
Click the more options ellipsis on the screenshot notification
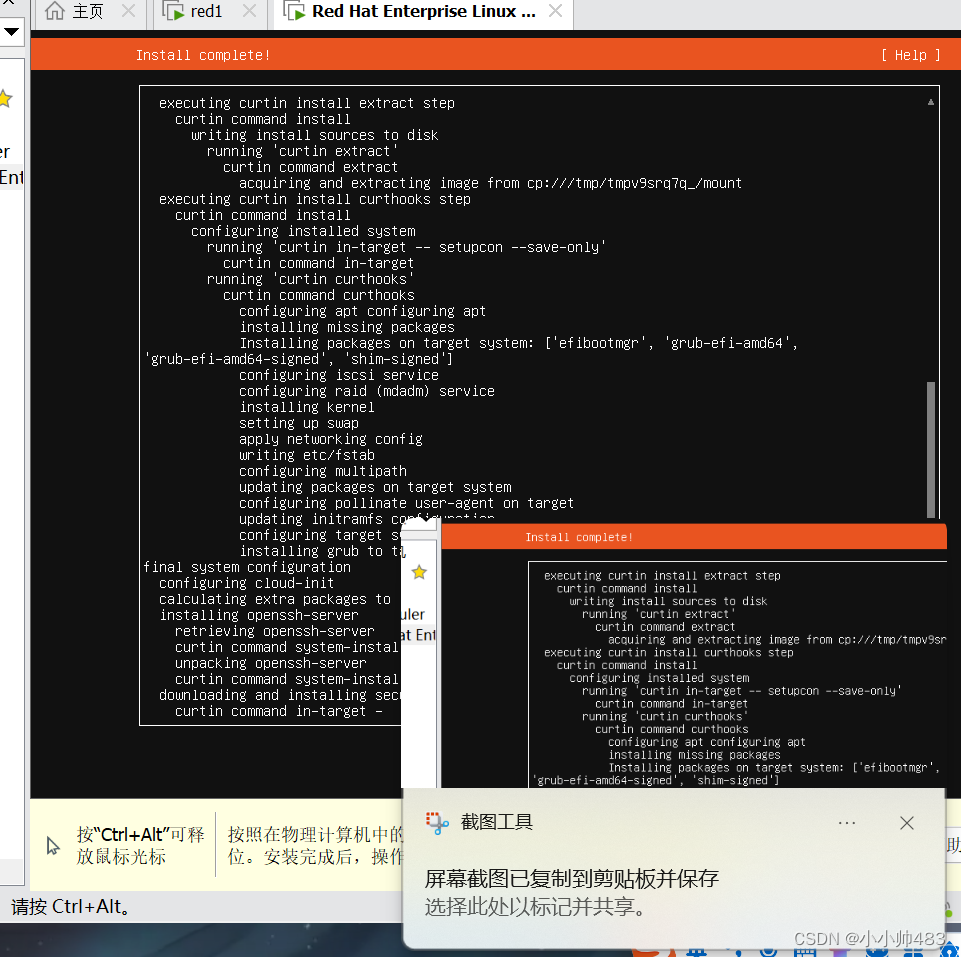(x=847, y=822)
